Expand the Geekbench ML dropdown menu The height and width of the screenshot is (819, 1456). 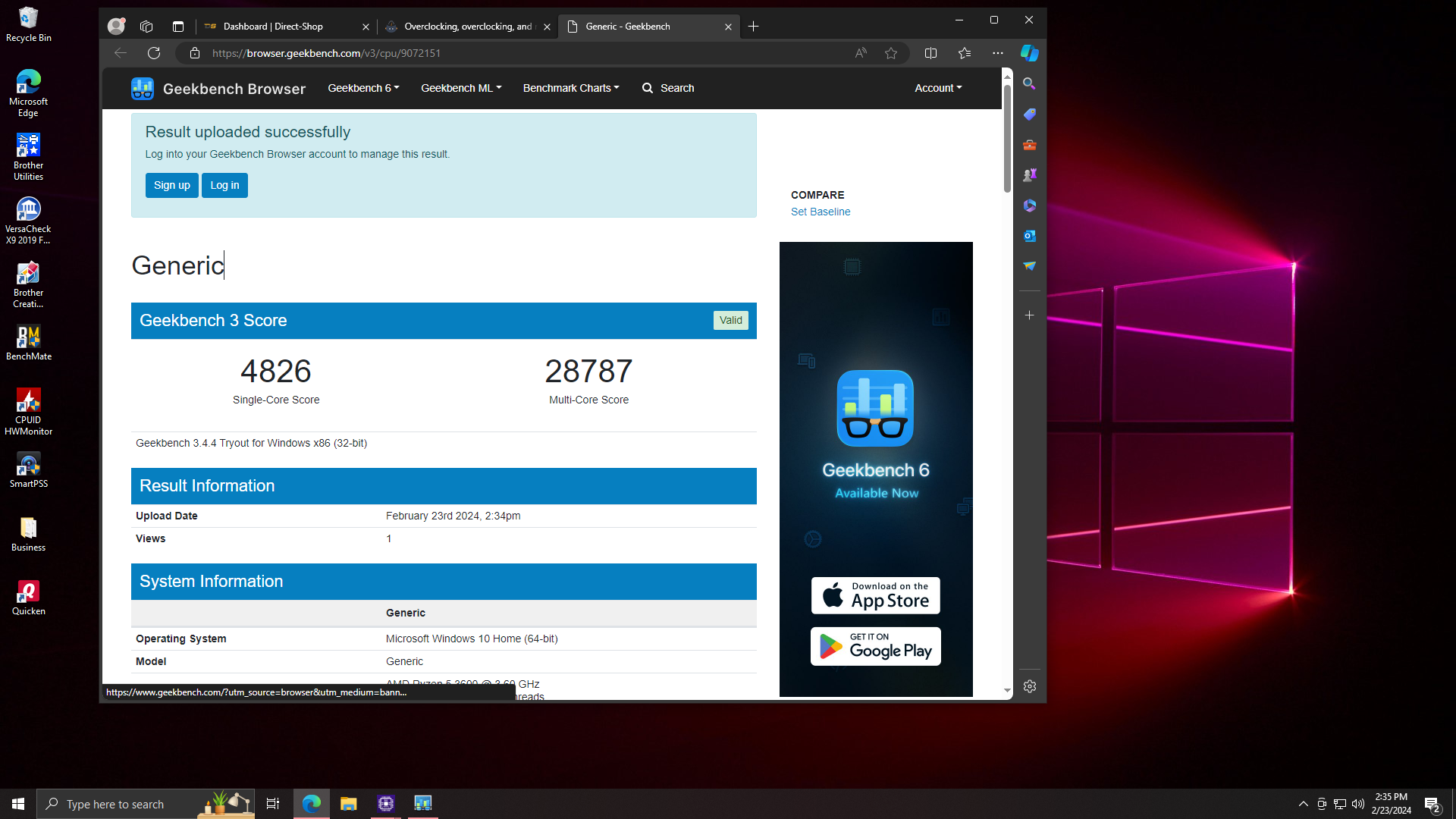(x=461, y=88)
